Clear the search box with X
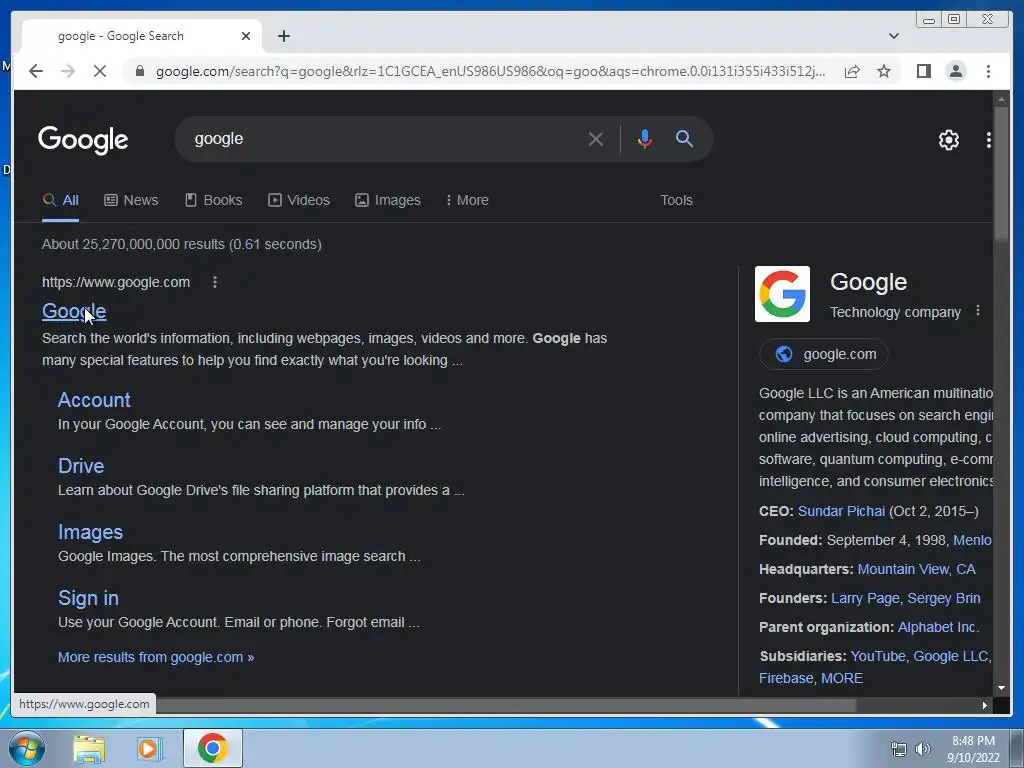 pos(596,139)
